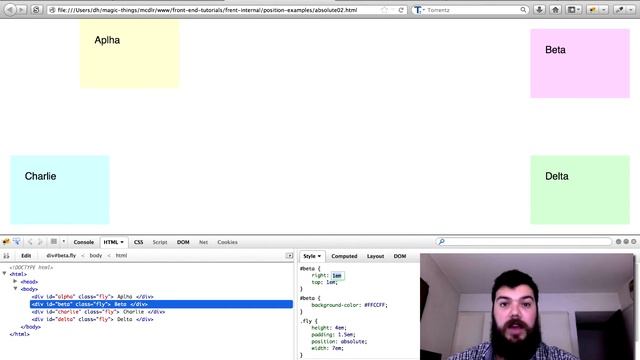
Task: Switch to the Net panel tab
Action: coord(203,242)
